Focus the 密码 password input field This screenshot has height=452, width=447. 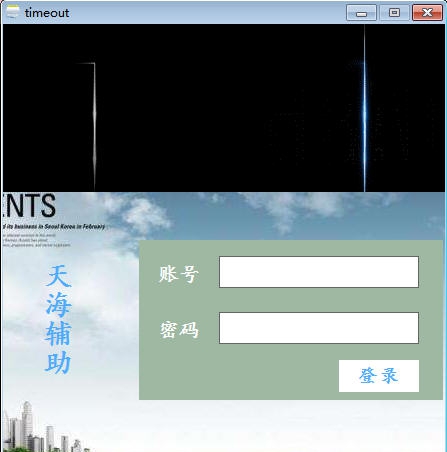click(319, 328)
